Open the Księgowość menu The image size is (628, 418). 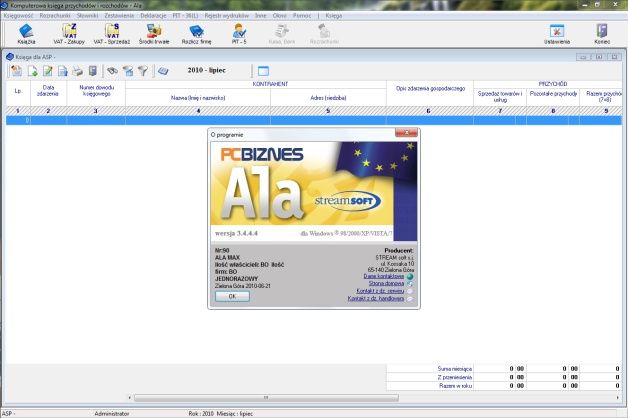(x=18, y=16)
